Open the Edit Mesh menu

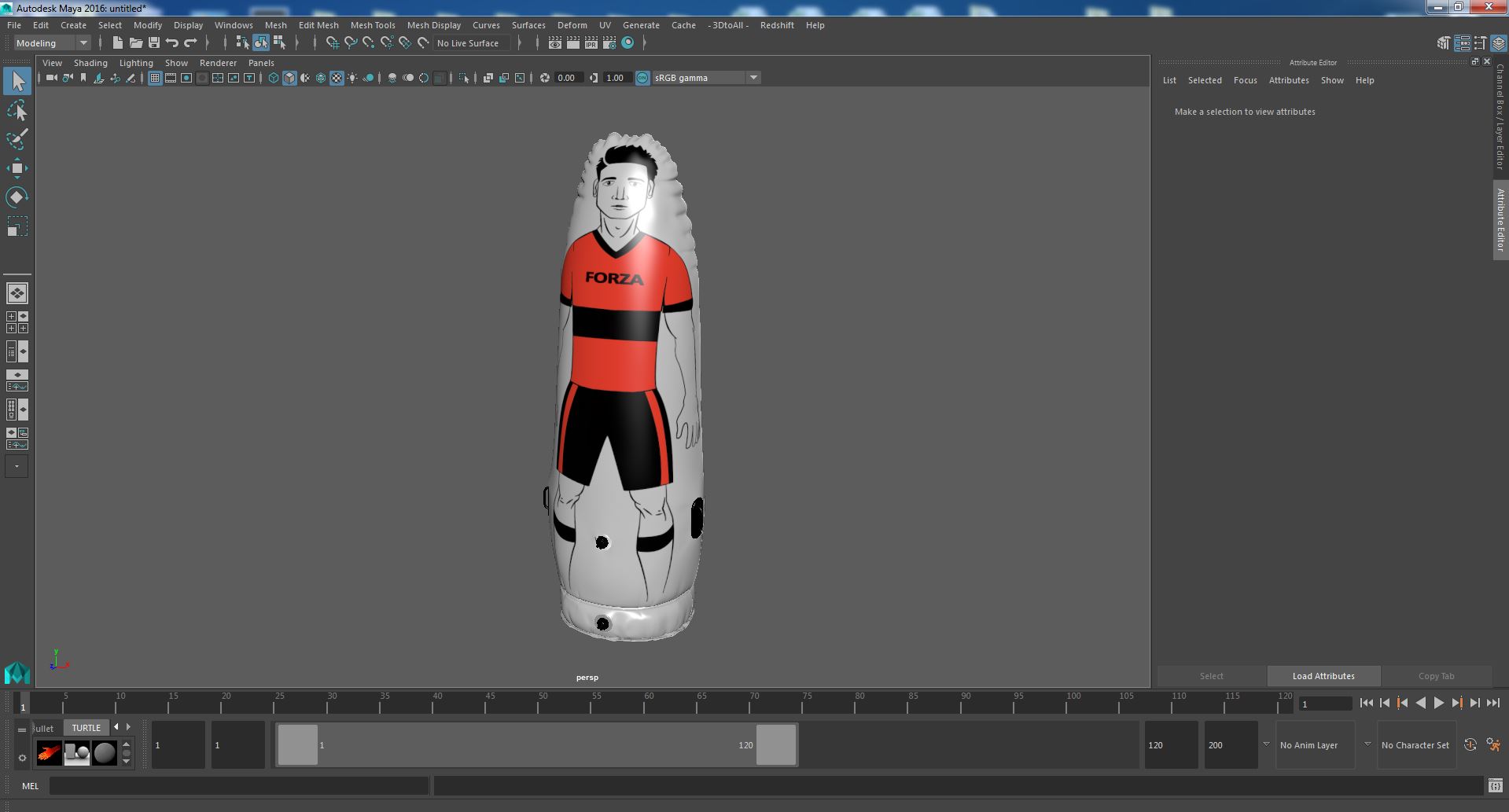[x=318, y=25]
